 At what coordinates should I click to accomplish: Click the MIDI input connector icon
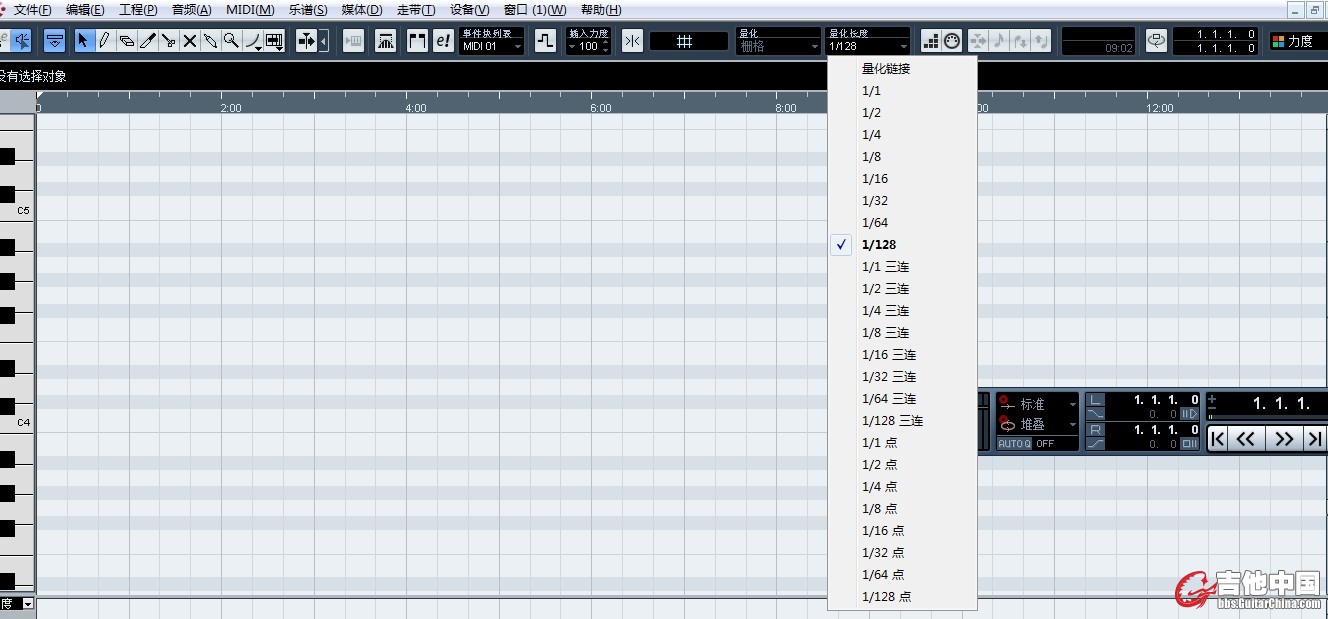click(953, 41)
